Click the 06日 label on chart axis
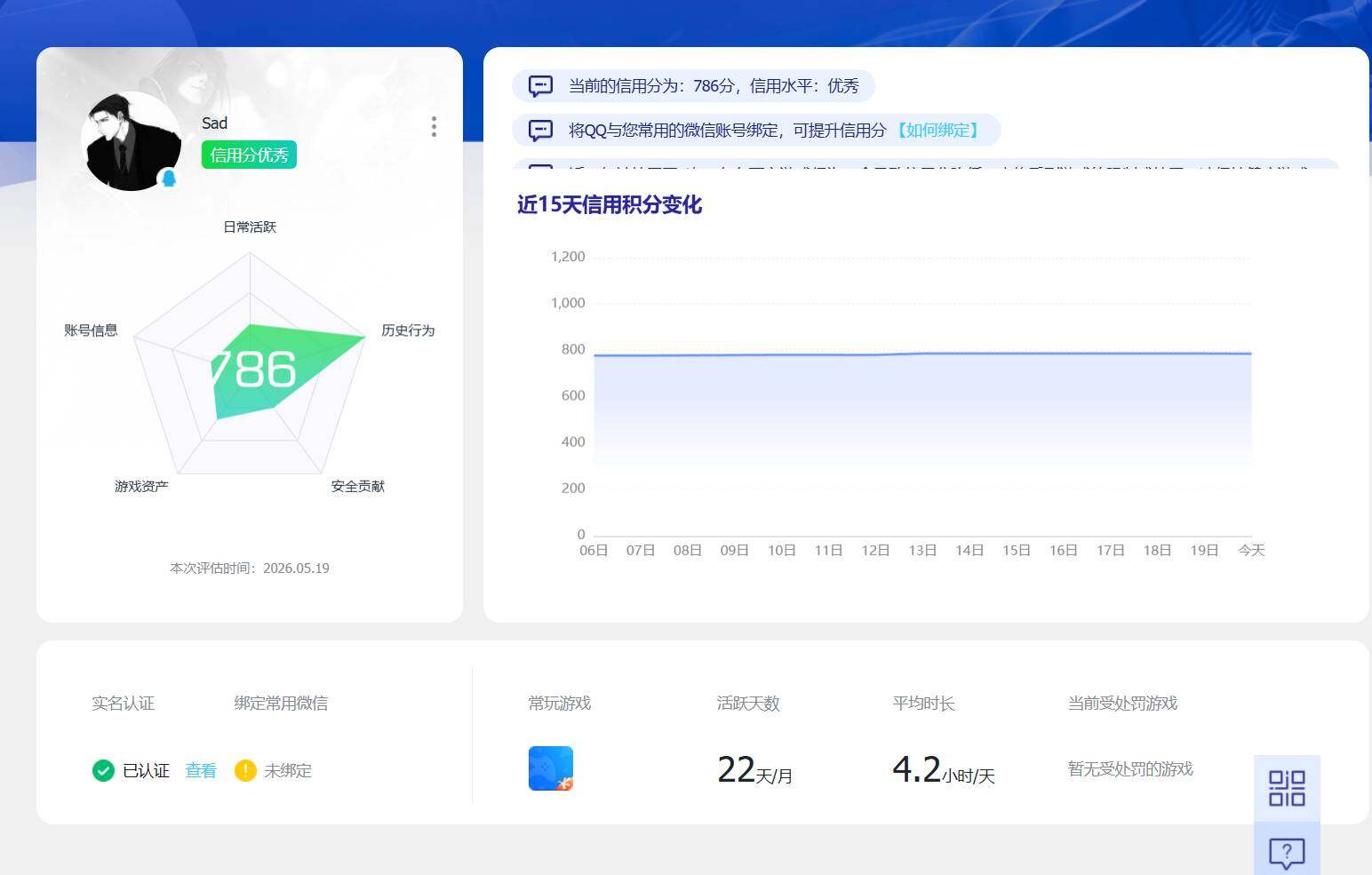1372x875 pixels. pyautogui.click(x=594, y=551)
